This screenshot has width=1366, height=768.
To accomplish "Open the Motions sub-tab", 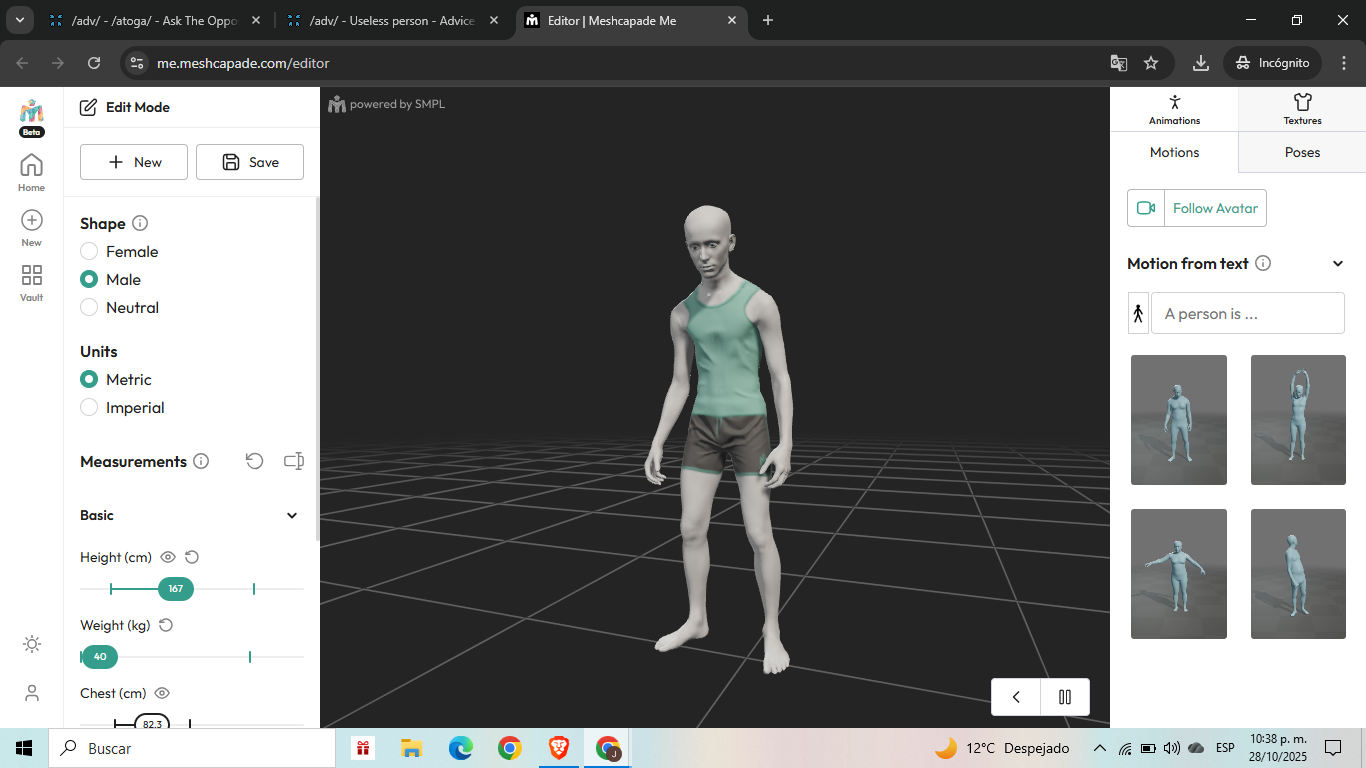I will click(x=1174, y=152).
